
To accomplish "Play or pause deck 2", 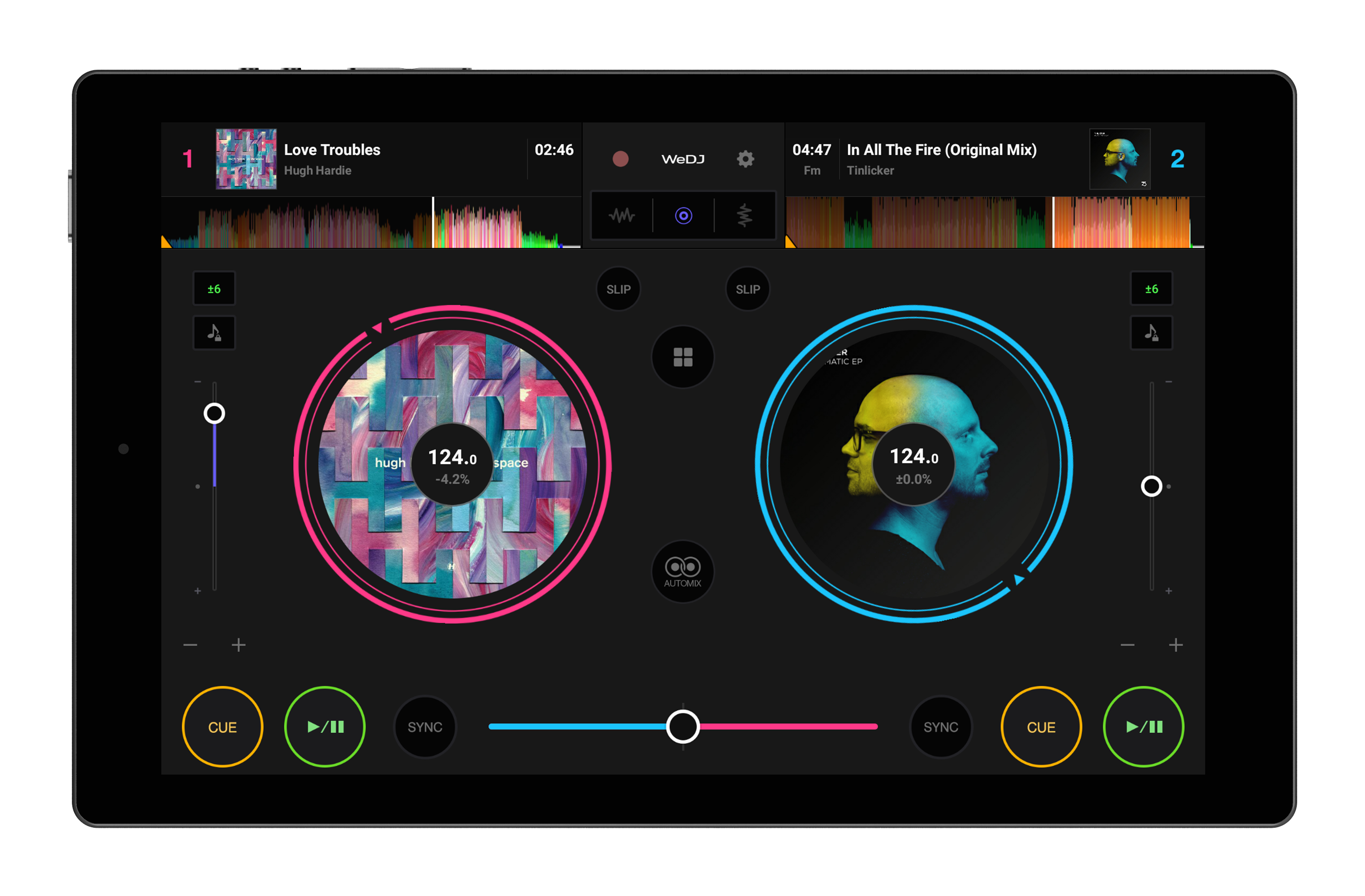I will tap(1143, 727).
